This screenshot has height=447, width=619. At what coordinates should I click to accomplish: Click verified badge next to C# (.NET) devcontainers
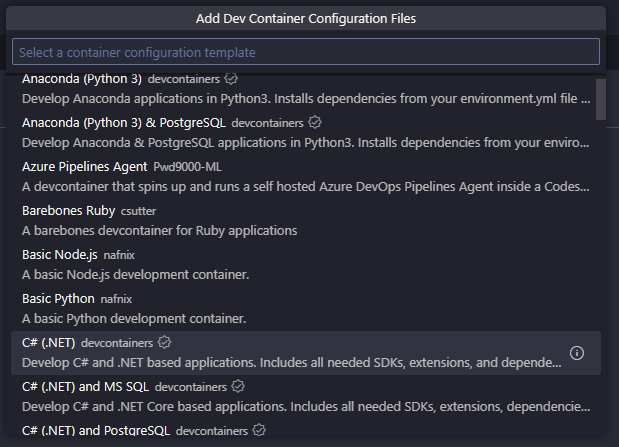pos(165,343)
